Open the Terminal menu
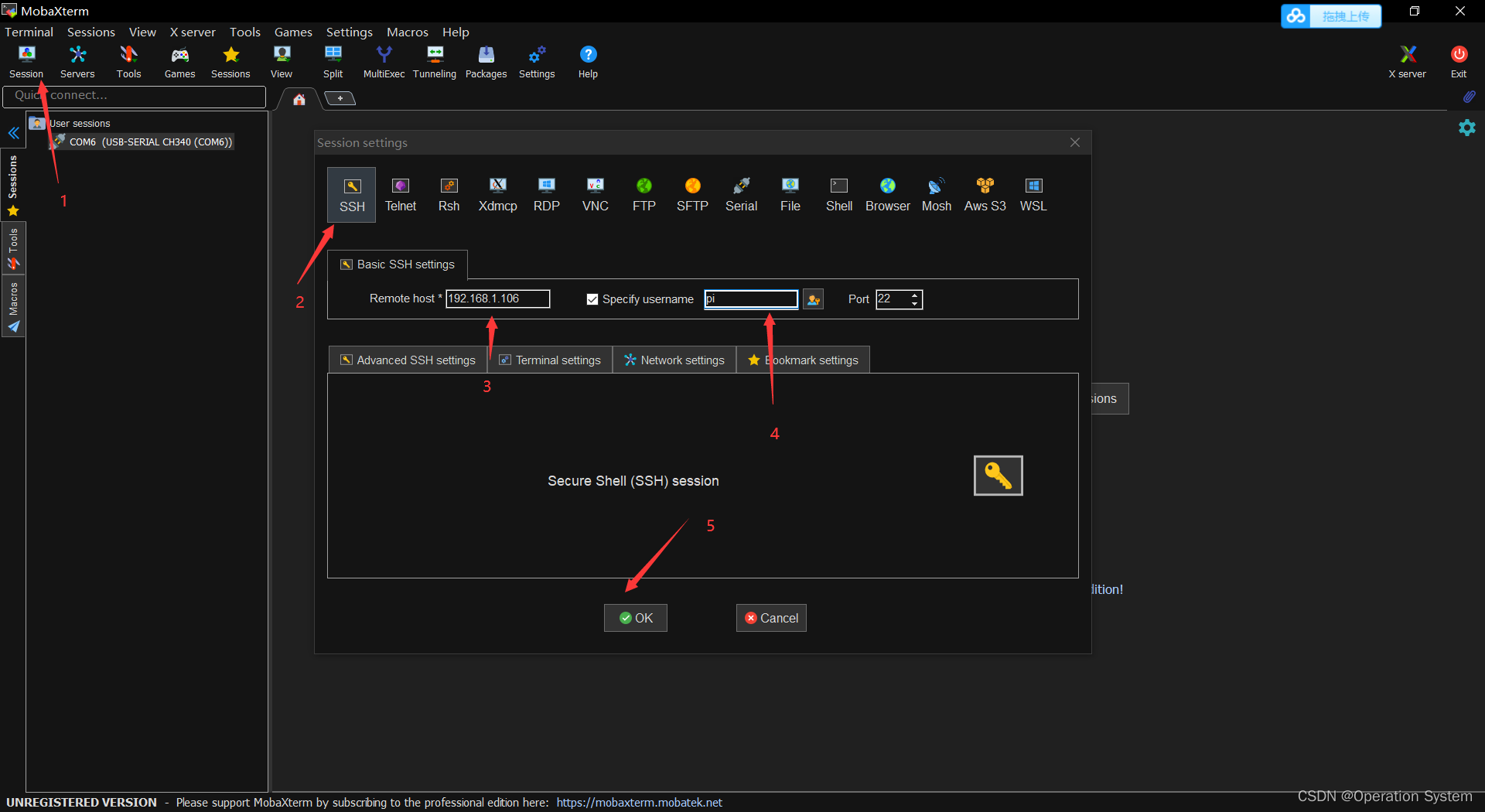Screen dimensions: 1485x812 point(29,32)
